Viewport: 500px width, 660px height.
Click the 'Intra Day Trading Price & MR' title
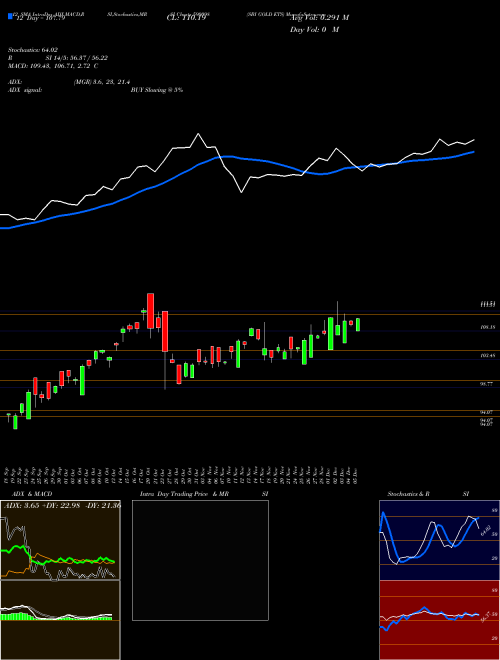coord(184,494)
